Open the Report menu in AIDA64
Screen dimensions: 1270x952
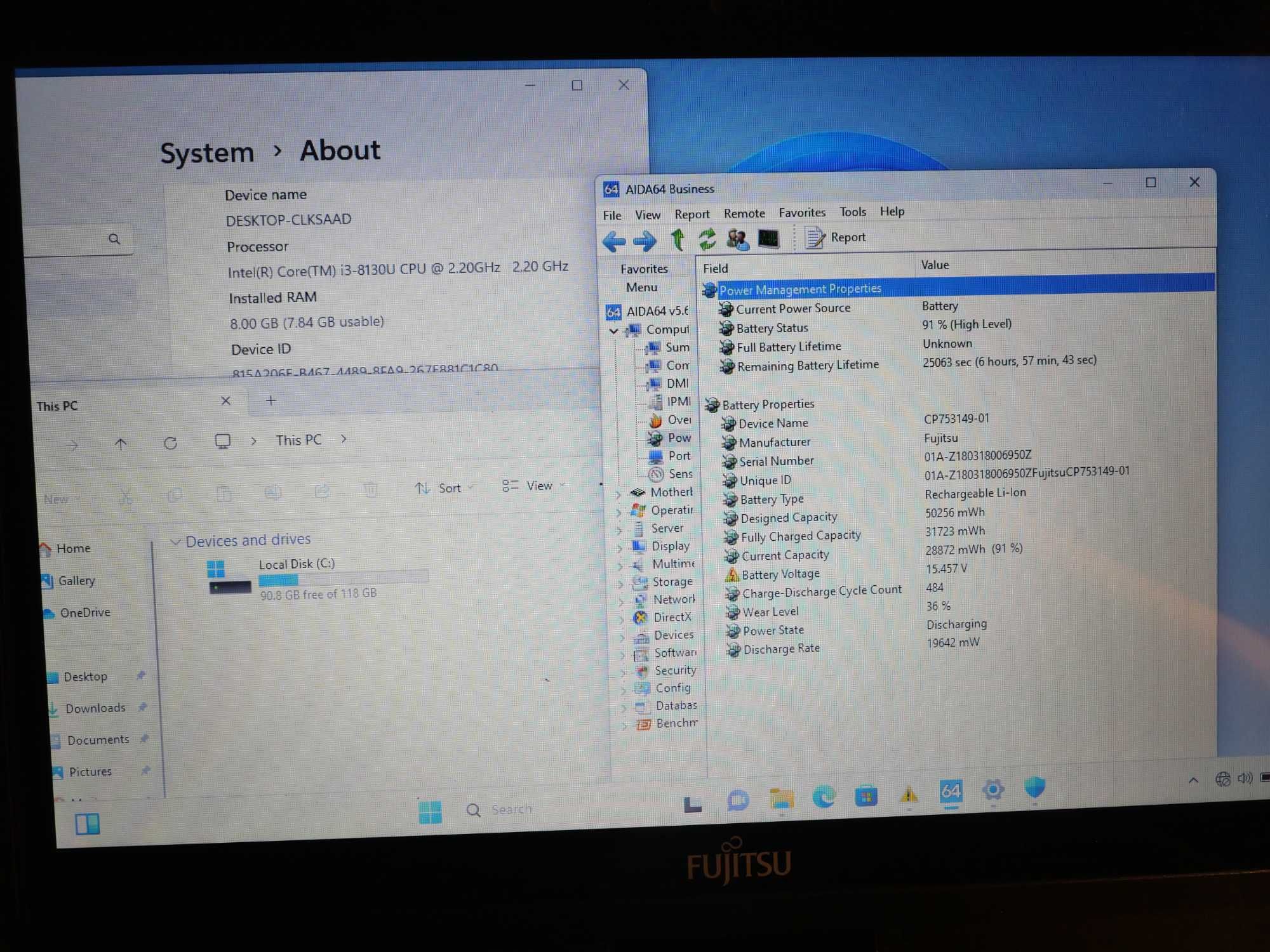pos(692,214)
